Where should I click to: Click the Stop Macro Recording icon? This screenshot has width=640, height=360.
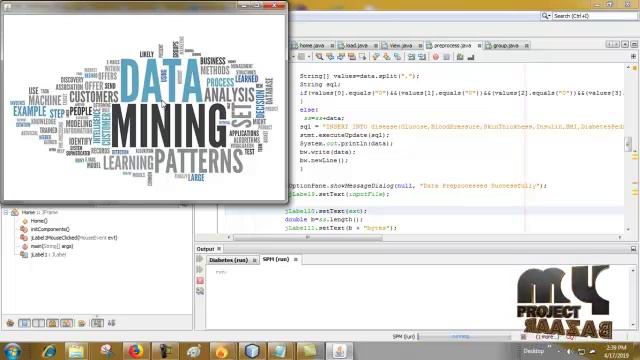447,57
